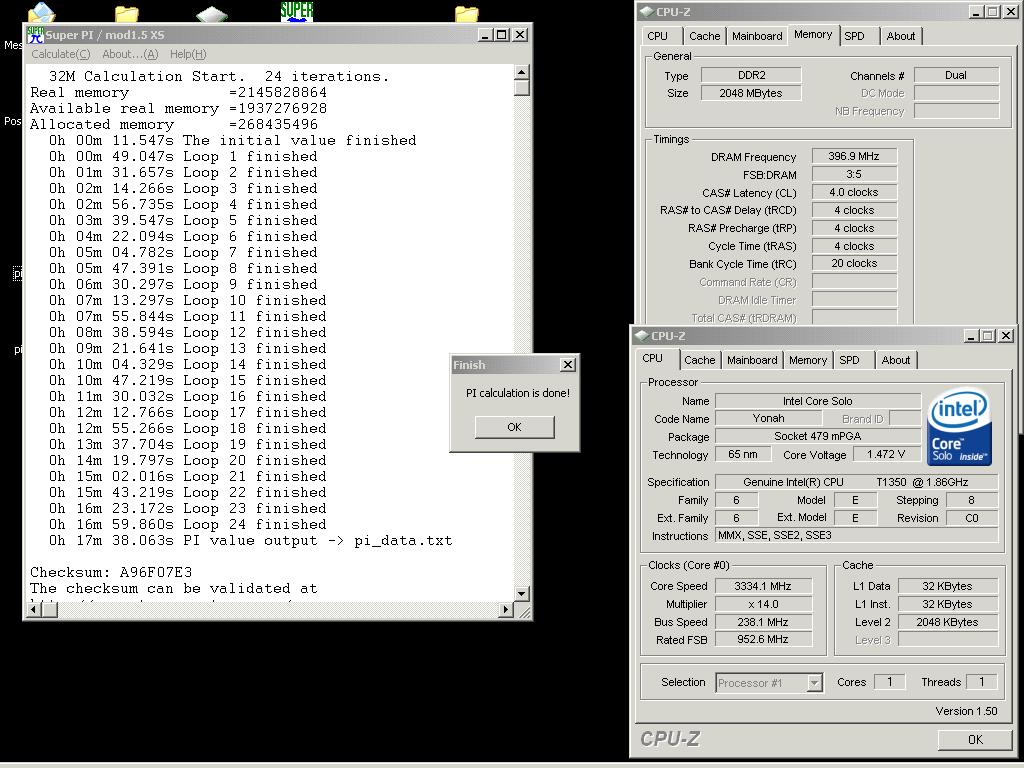Click the desktop folder icon near top right

pyautogui.click(x=467, y=13)
